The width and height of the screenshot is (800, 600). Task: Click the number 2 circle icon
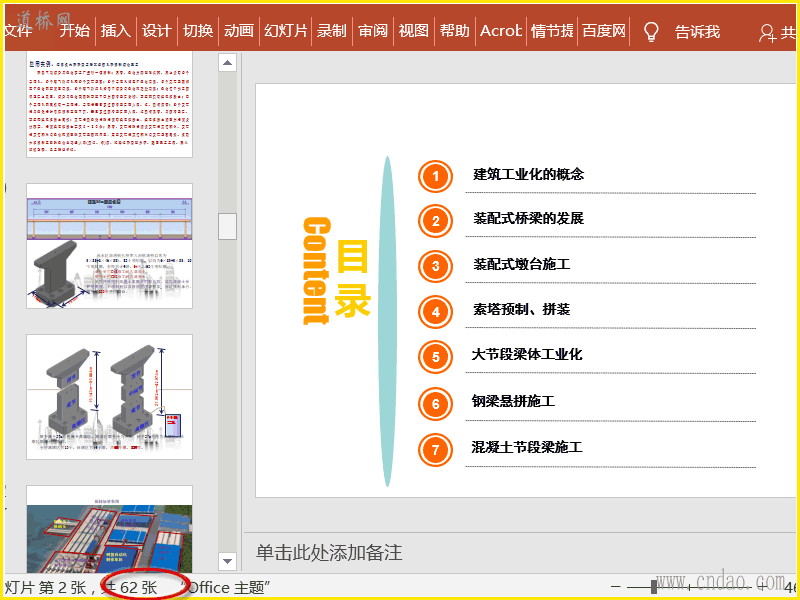click(435, 221)
